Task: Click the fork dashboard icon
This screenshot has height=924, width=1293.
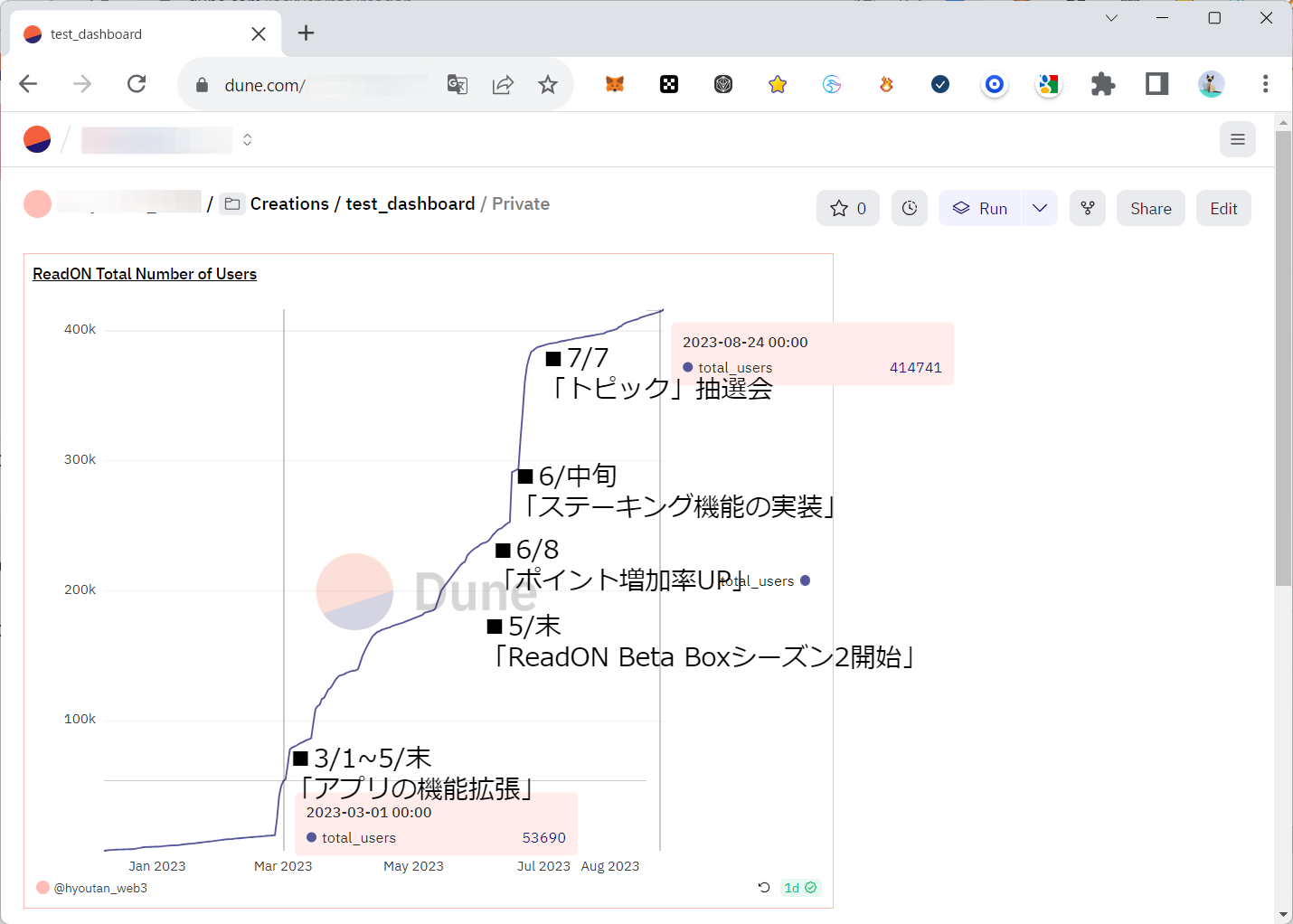Action: [1087, 209]
